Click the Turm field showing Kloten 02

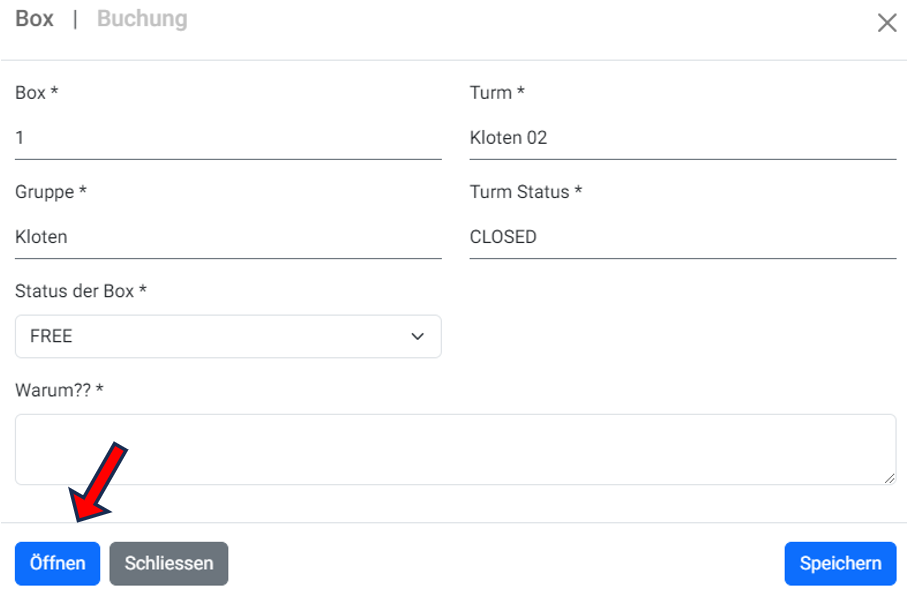(682, 138)
